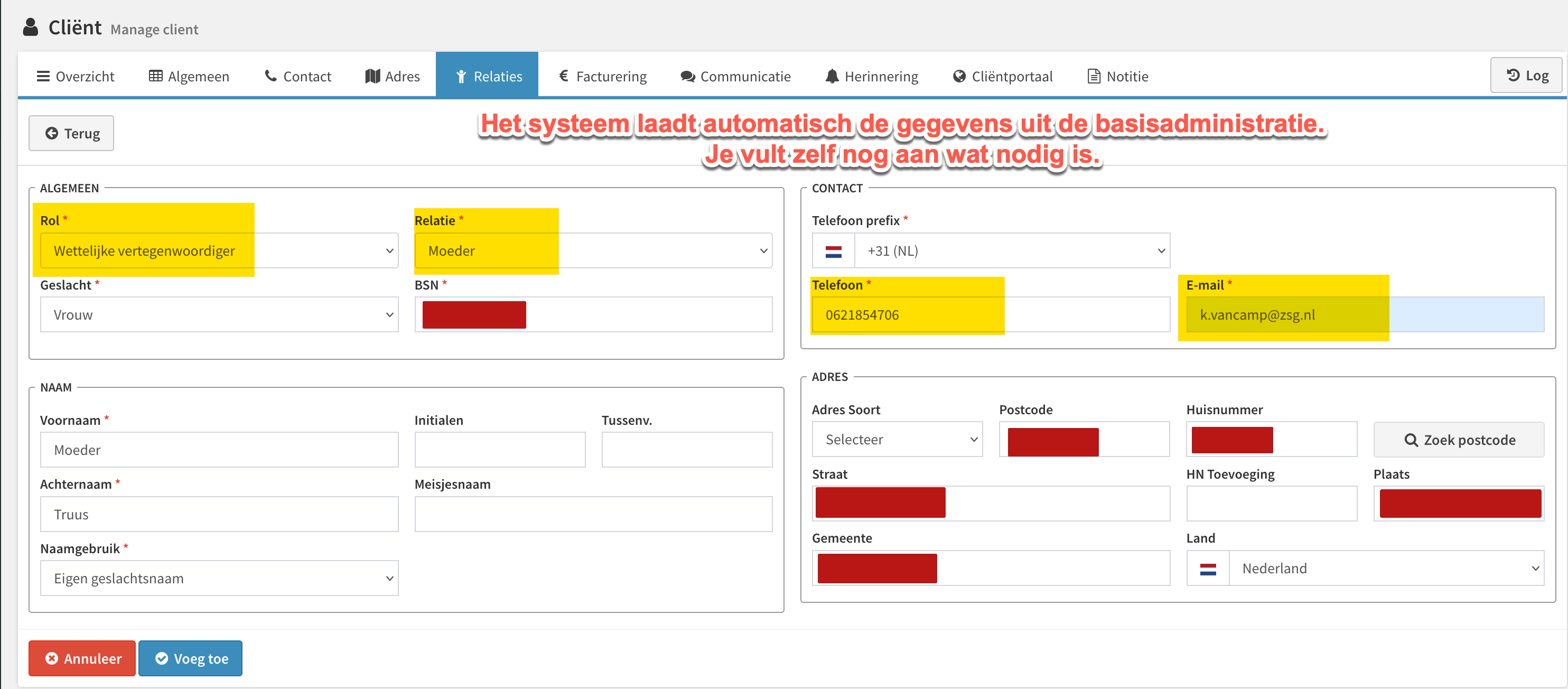The width and height of the screenshot is (1568, 689).
Task: Go to the Contact tab
Action: pos(297,76)
